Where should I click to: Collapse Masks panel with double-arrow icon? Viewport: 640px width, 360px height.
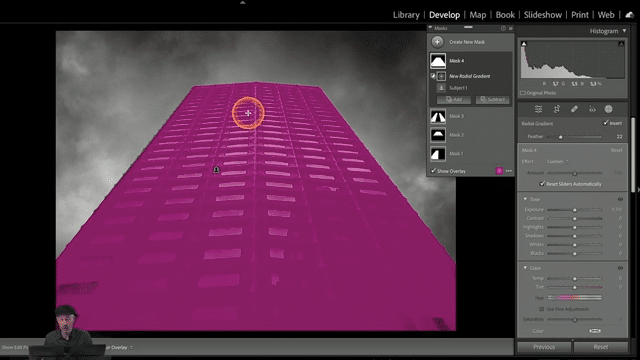tap(511, 28)
